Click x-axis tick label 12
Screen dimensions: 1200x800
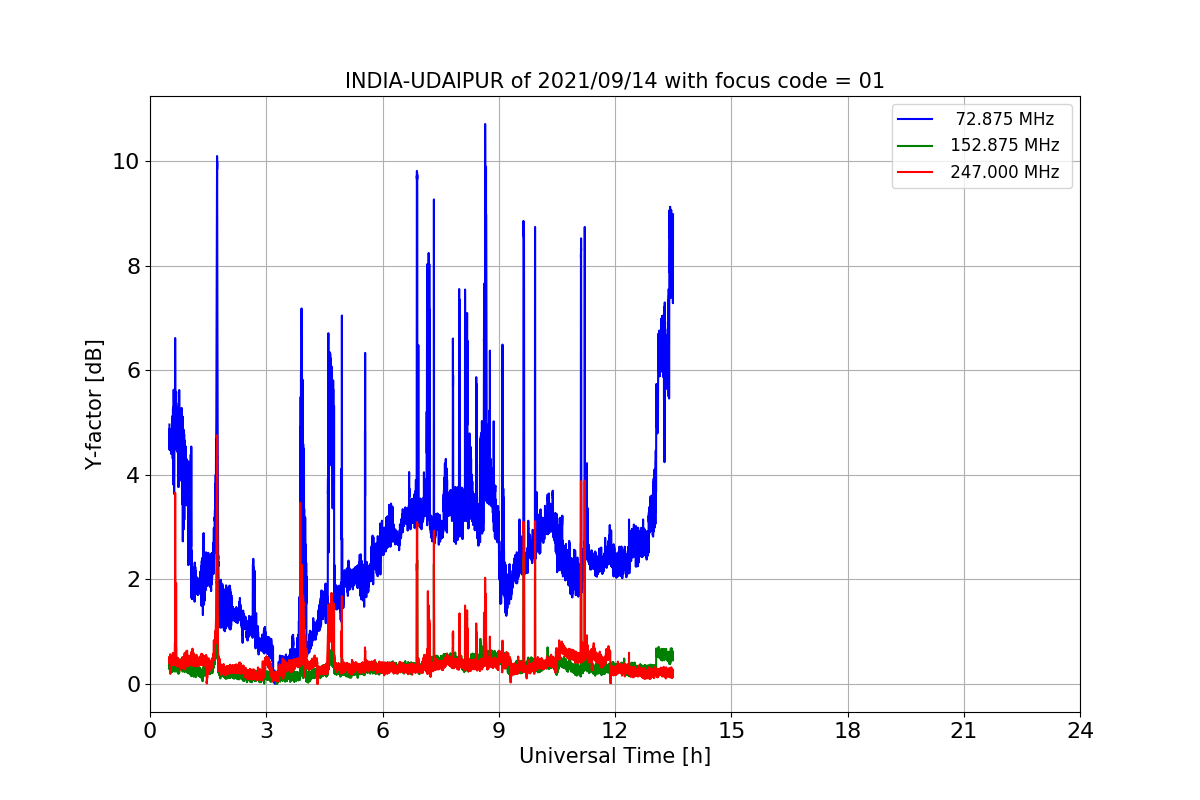click(615, 731)
